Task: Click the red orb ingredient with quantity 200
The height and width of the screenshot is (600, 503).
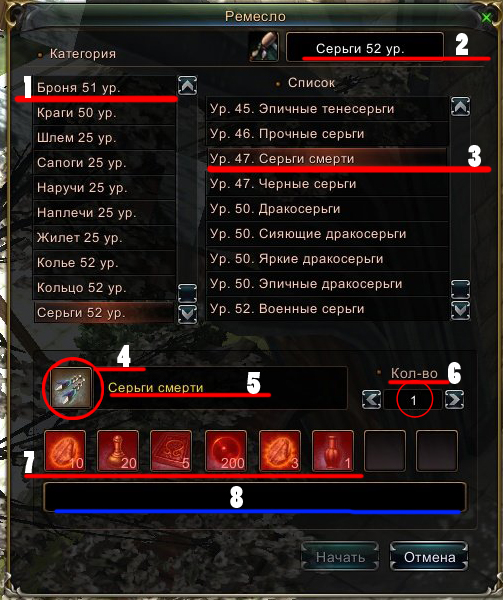Action: pyautogui.click(x=226, y=450)
